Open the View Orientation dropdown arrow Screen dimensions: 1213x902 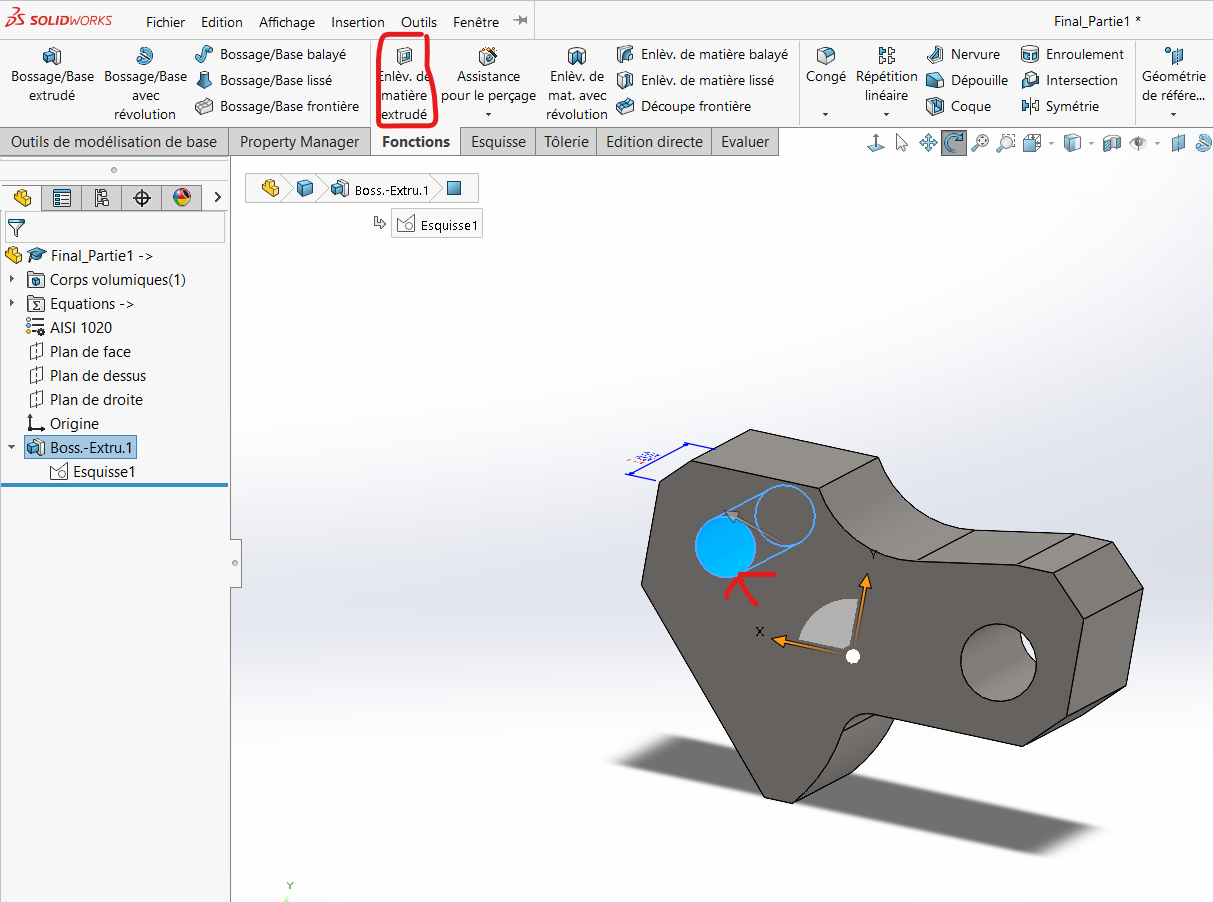(1051, 144)
